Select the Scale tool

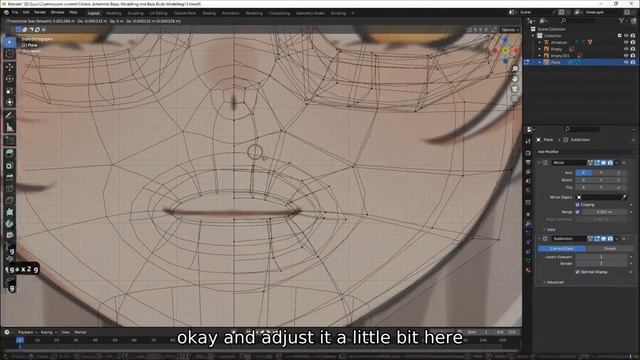(9, 91)
